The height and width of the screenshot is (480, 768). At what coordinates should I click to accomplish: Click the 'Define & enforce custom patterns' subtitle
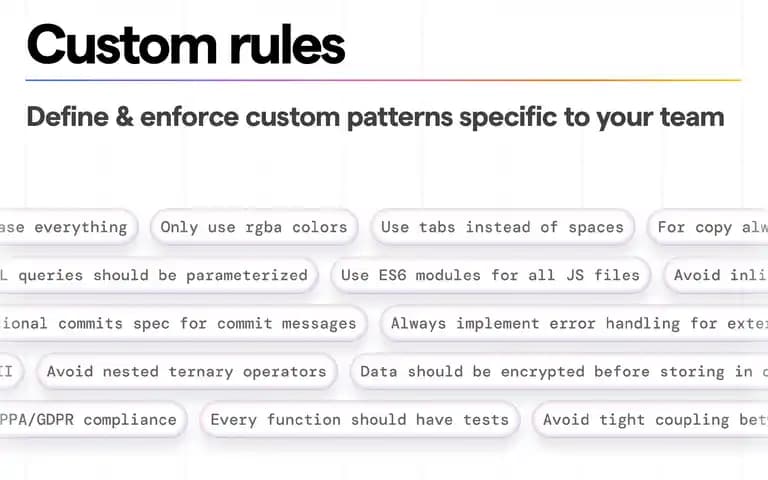(x=375, y=117)
